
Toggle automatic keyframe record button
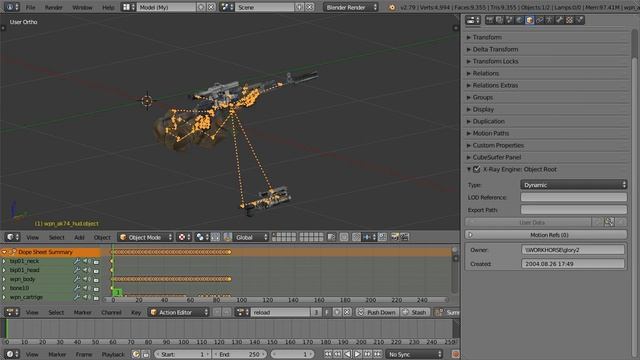[x=456, y=354]
